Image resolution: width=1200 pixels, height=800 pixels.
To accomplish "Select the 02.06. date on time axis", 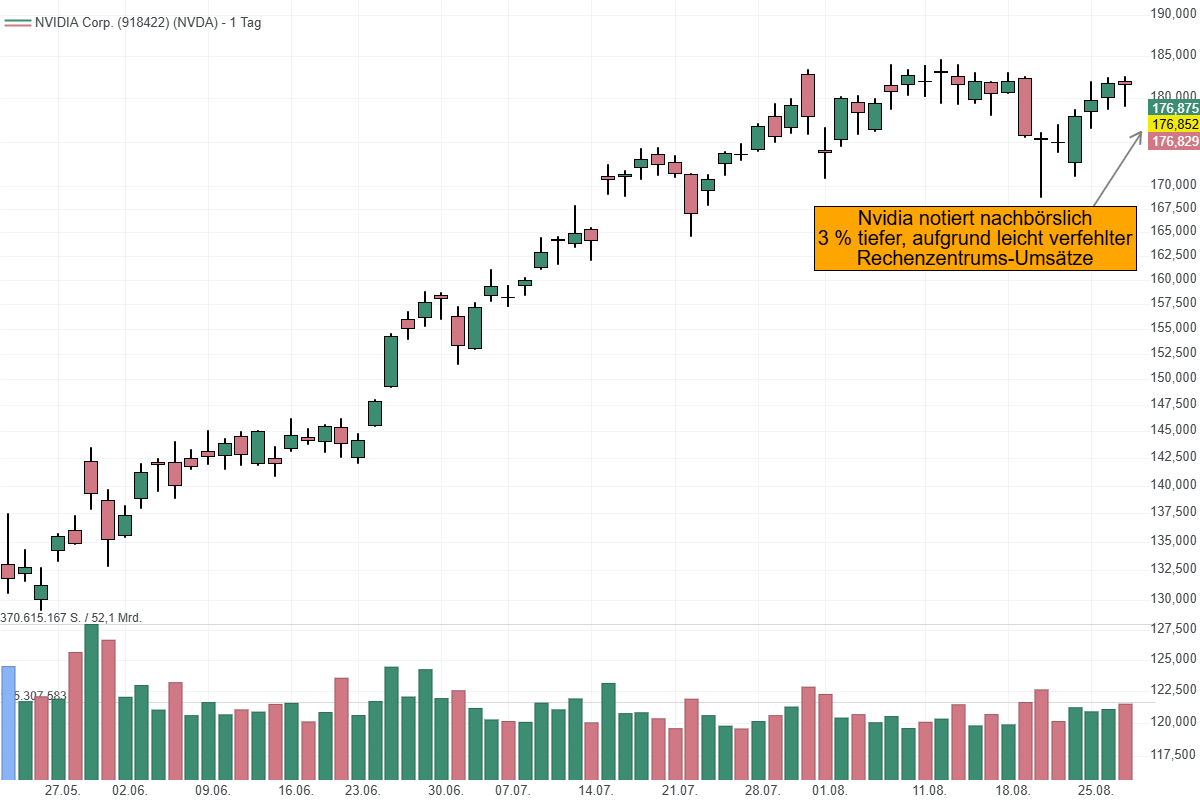I will coord(130,790).
